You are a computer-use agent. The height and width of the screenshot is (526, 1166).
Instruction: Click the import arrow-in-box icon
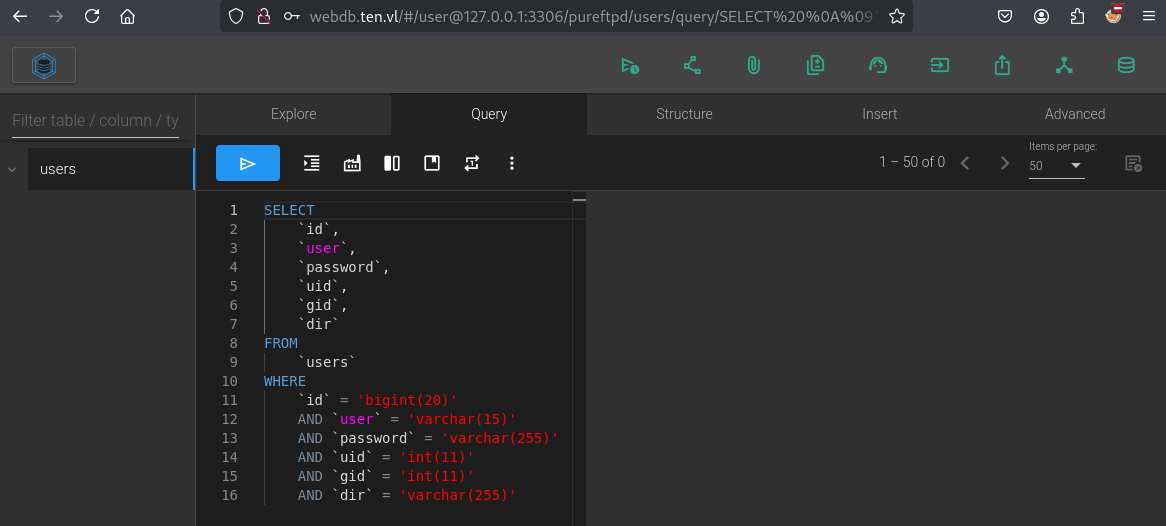pyautogui.click(x=940, y=65)
